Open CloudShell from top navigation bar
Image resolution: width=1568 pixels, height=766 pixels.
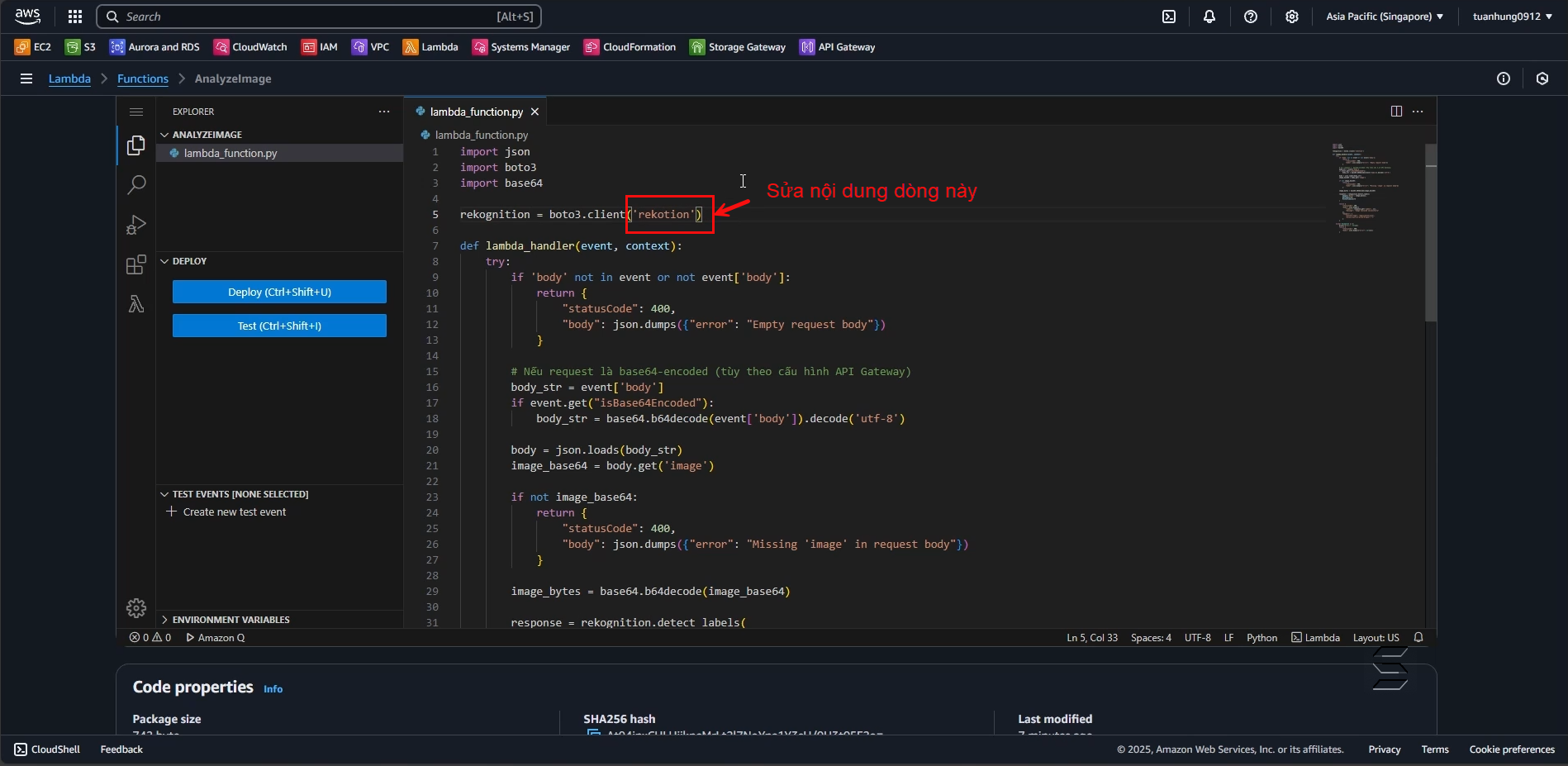click(1169, 17)
